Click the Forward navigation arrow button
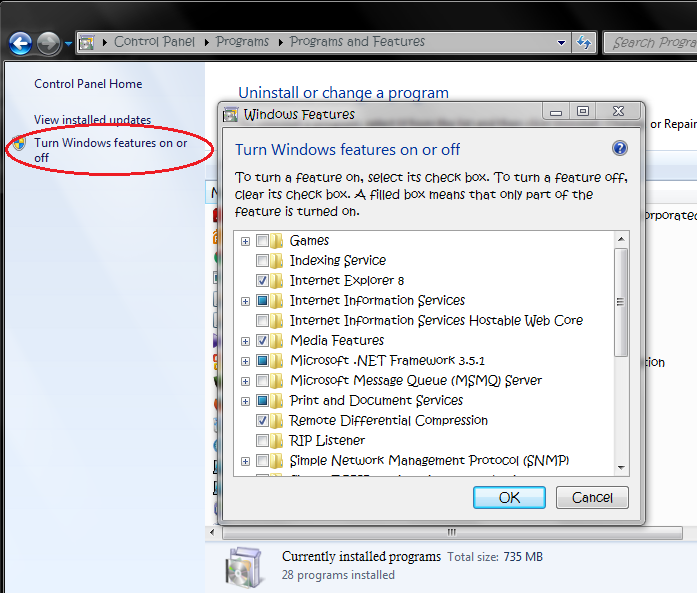Viewport: 697px width, 593px height. pos(48,44)
